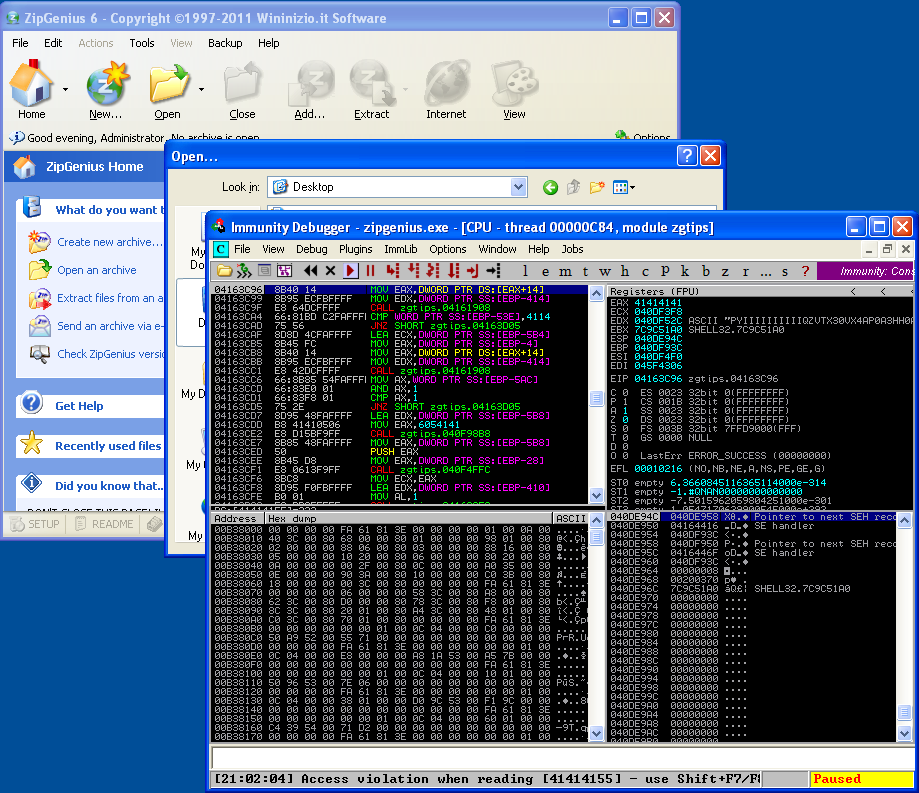Click the Step into icon in debugger toolbar
This screenshot has width=919, height=793.
[x=393, y=271]
